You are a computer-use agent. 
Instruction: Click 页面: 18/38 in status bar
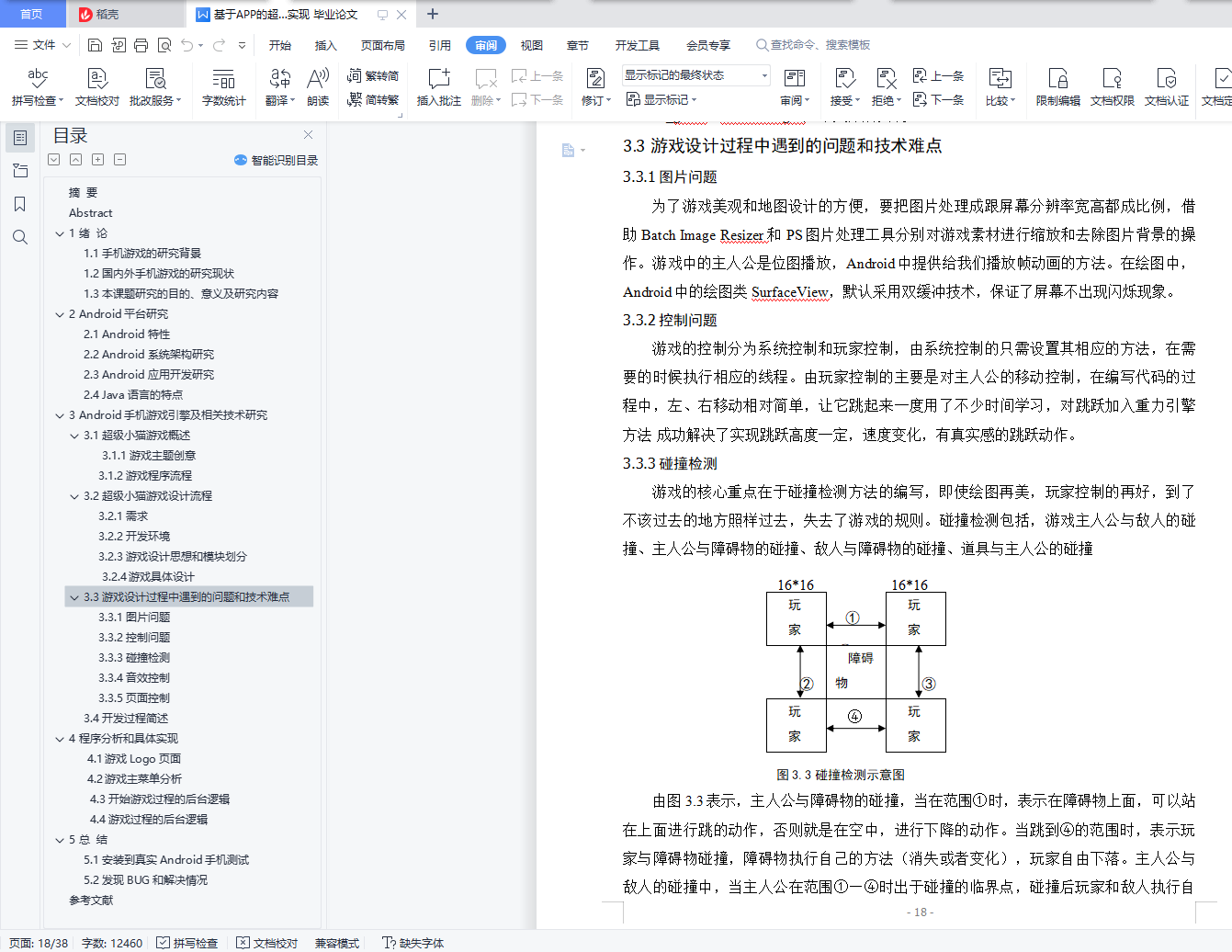[39, 943]
